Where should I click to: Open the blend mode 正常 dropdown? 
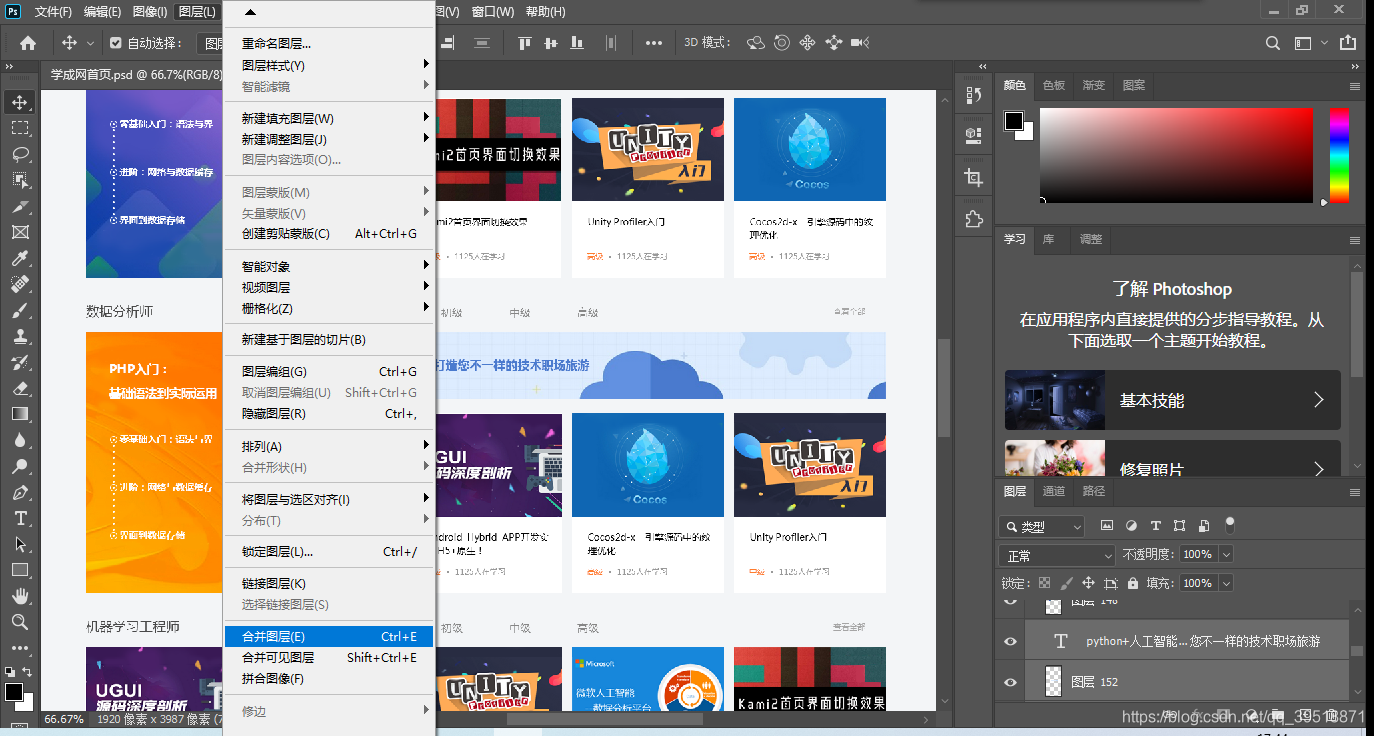tap(1057, 555)
